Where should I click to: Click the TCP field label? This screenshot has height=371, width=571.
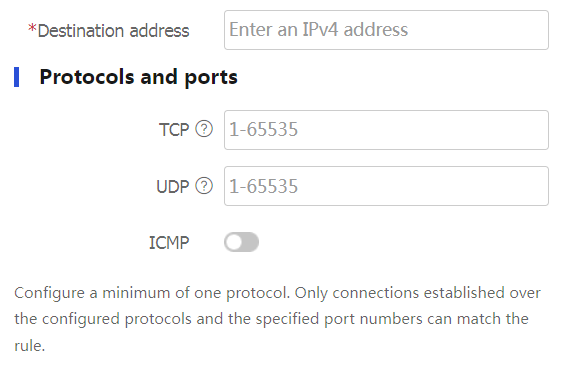point(174,130)
